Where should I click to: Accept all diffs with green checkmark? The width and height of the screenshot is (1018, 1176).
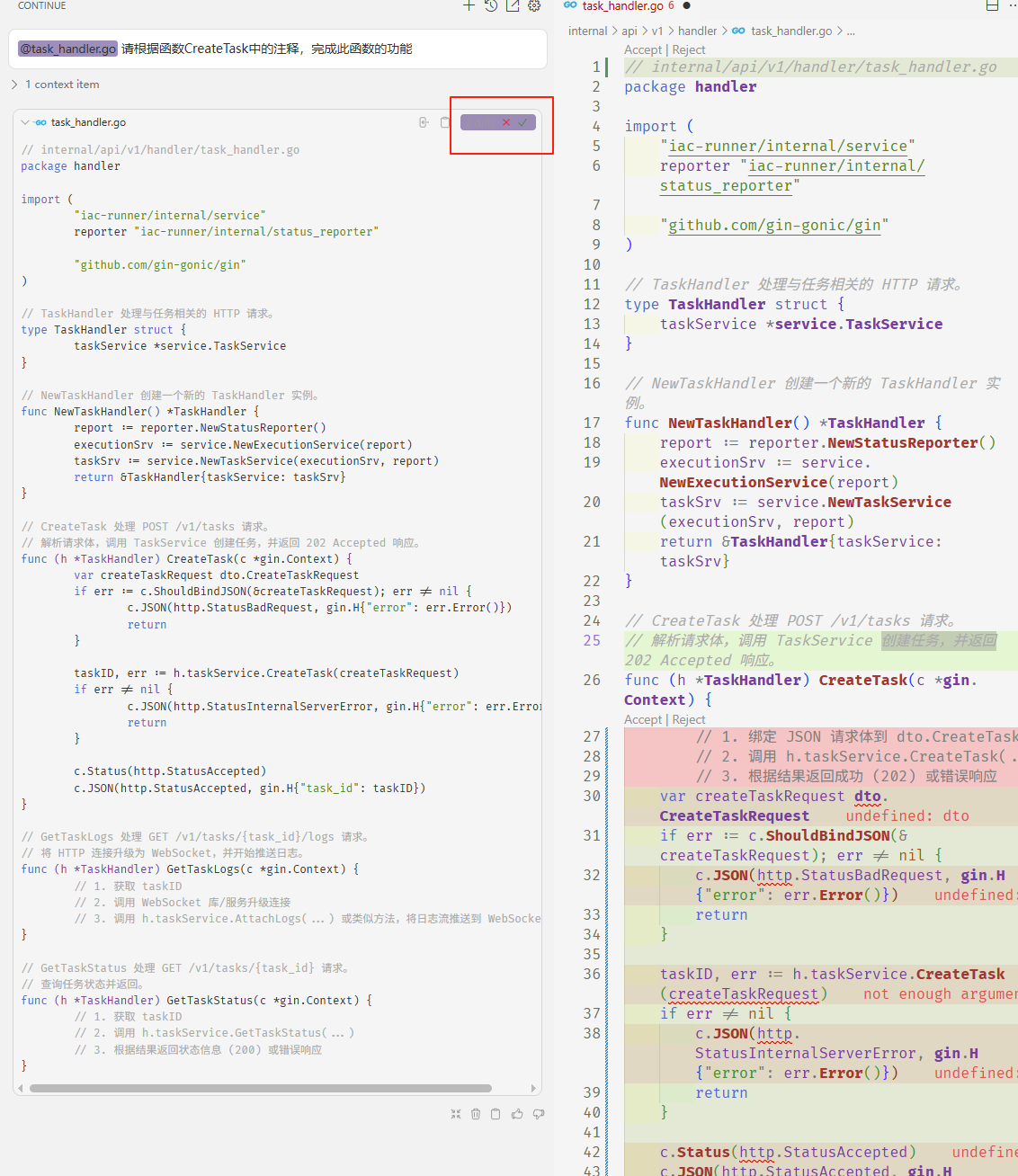(x=522, y=122)
